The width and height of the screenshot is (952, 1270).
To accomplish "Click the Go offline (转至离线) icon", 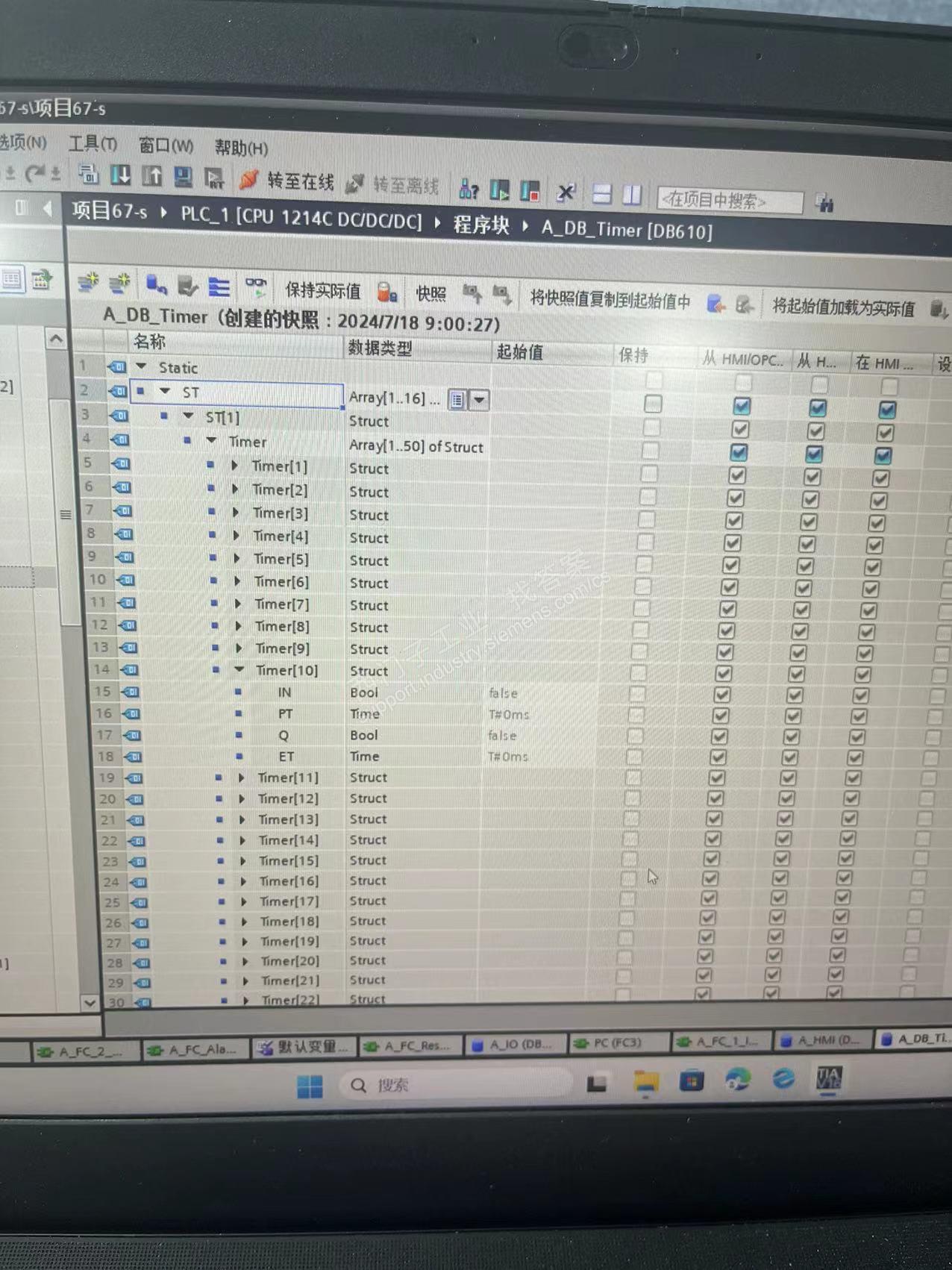I will (355, 184).
